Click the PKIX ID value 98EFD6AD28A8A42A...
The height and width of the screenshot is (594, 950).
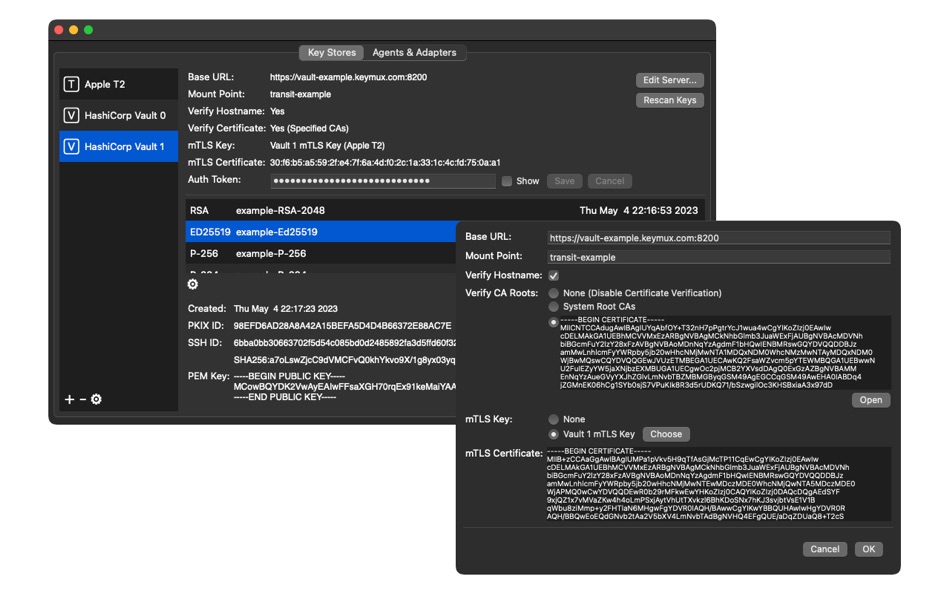click(x=342, y=325)
